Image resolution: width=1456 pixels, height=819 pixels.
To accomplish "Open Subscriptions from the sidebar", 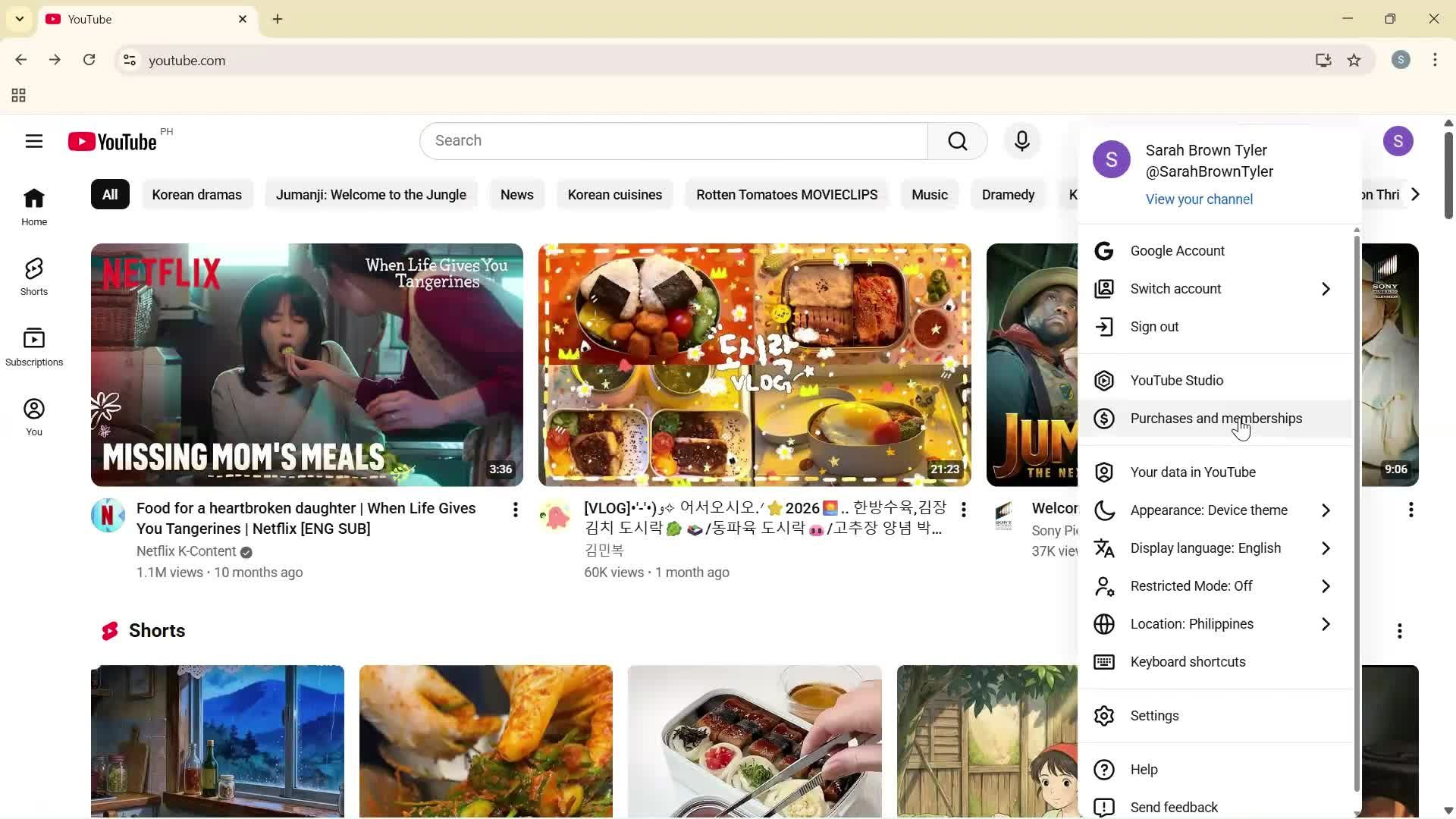I will 33,347.
